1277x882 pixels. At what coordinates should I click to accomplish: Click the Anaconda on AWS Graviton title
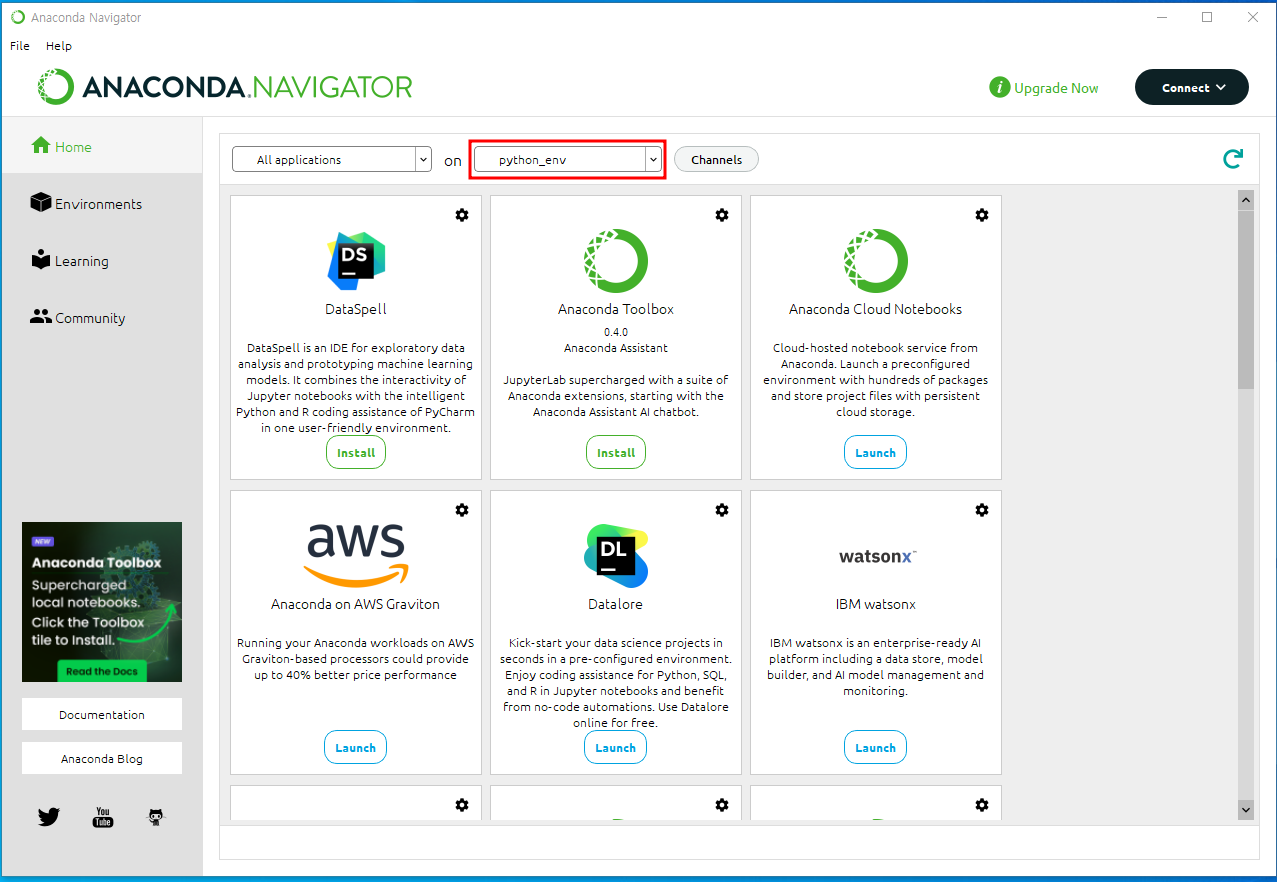[356, 604]
